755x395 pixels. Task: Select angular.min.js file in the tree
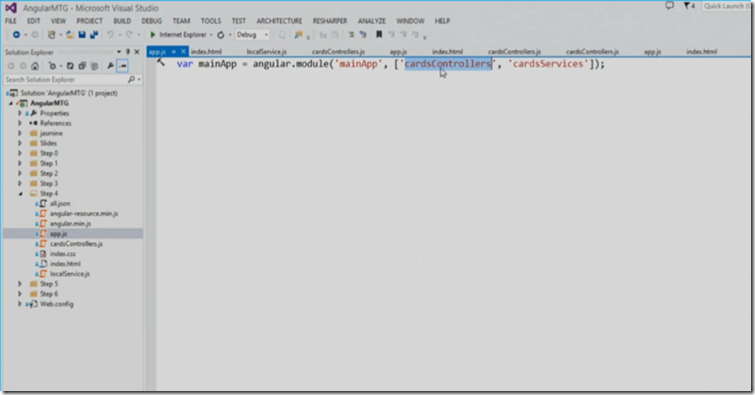tap(70, 224)
